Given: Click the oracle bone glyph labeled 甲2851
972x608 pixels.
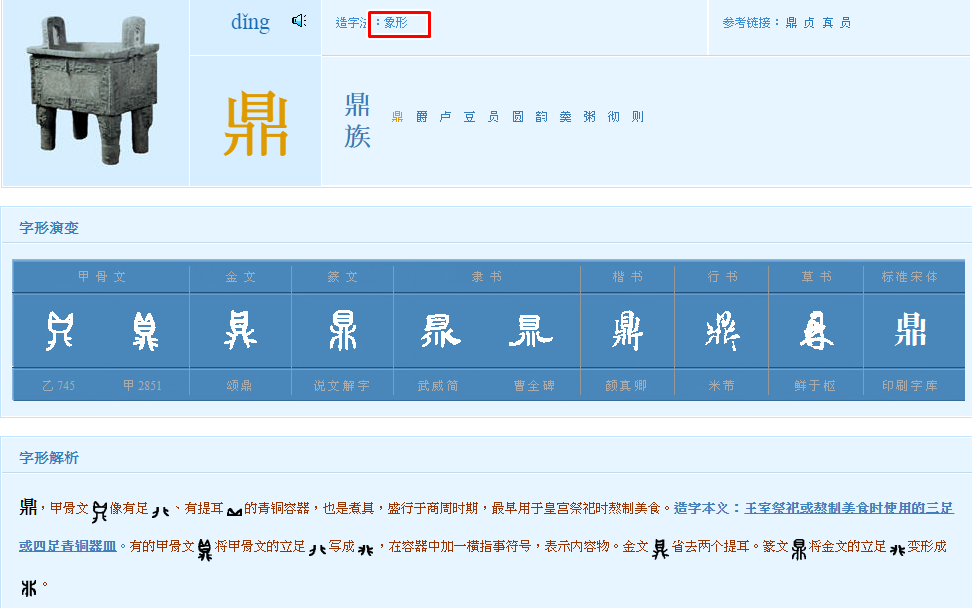Looking at the screenshot, I should coord(144,331).
